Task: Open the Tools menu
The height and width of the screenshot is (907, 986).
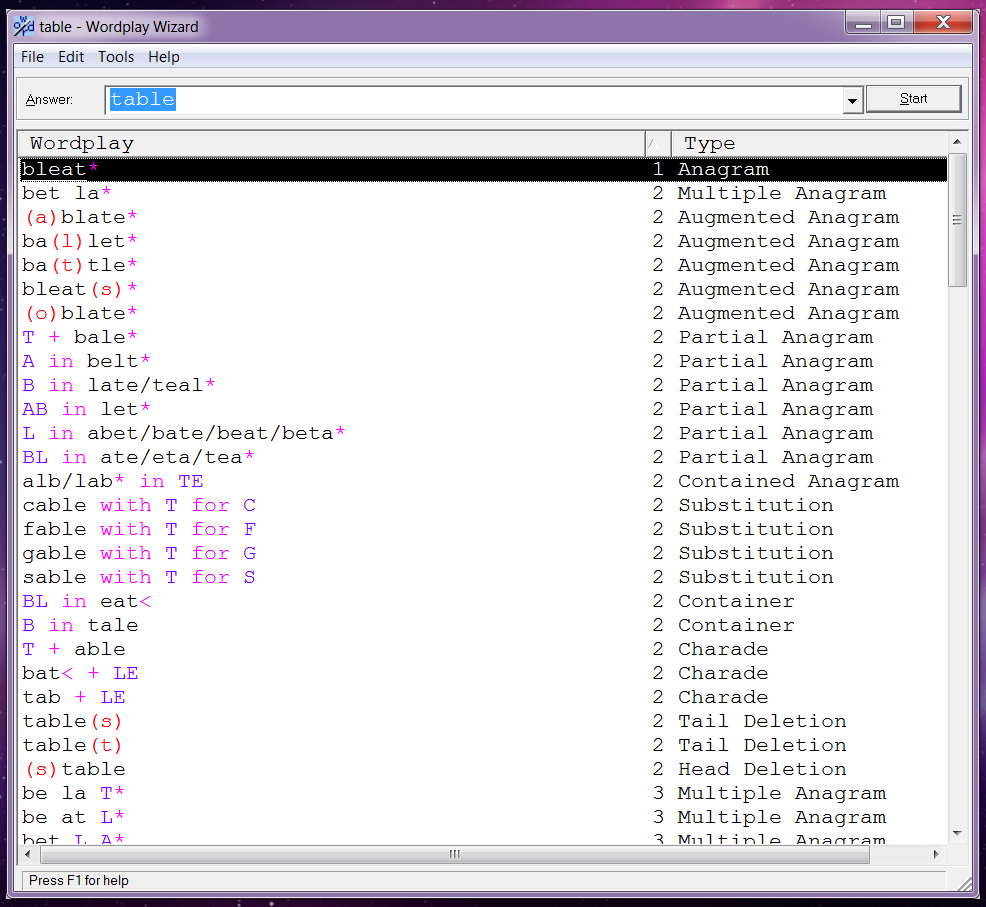Action: [116, 57]
